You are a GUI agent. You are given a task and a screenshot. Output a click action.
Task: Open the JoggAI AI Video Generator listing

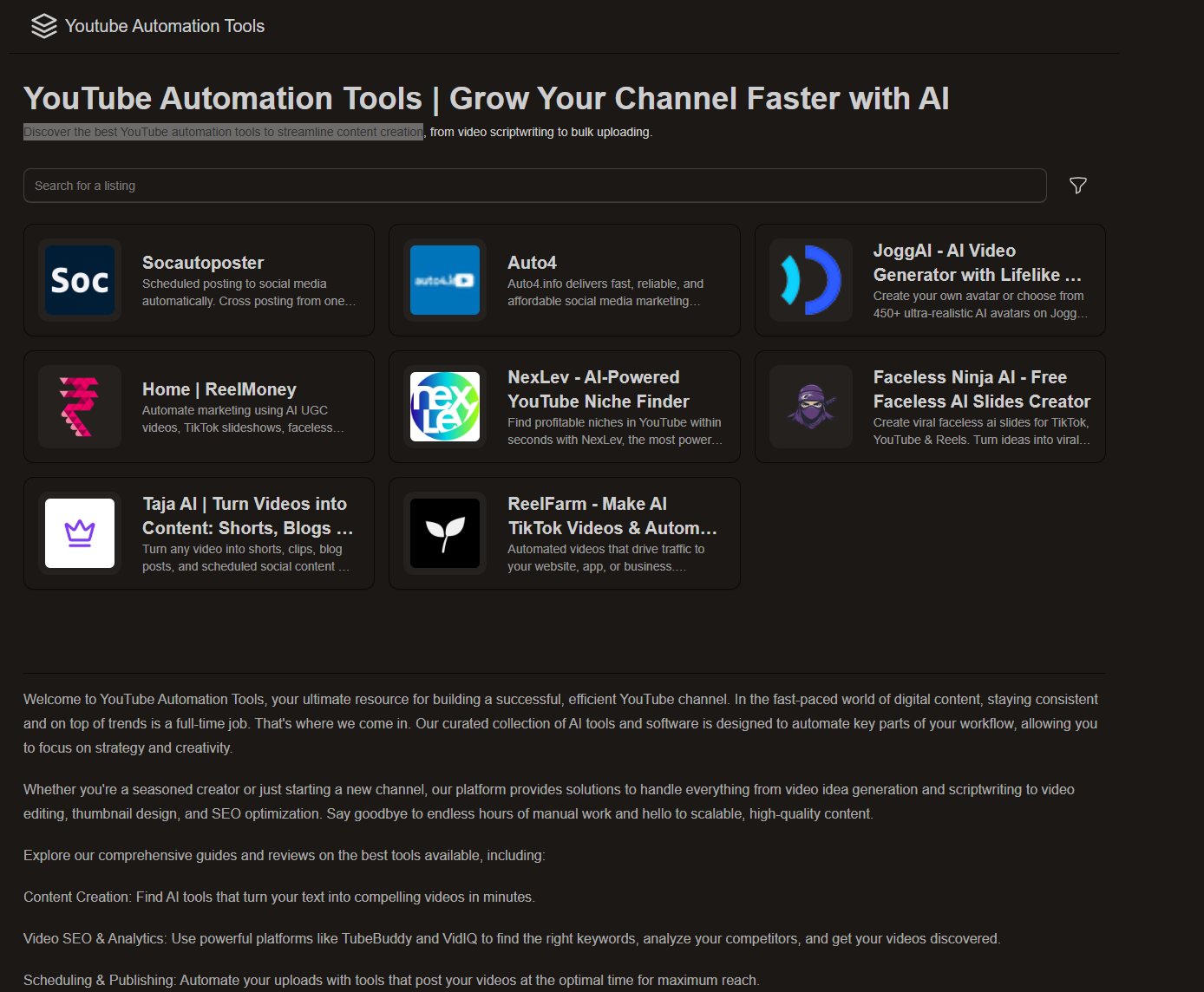978,262
